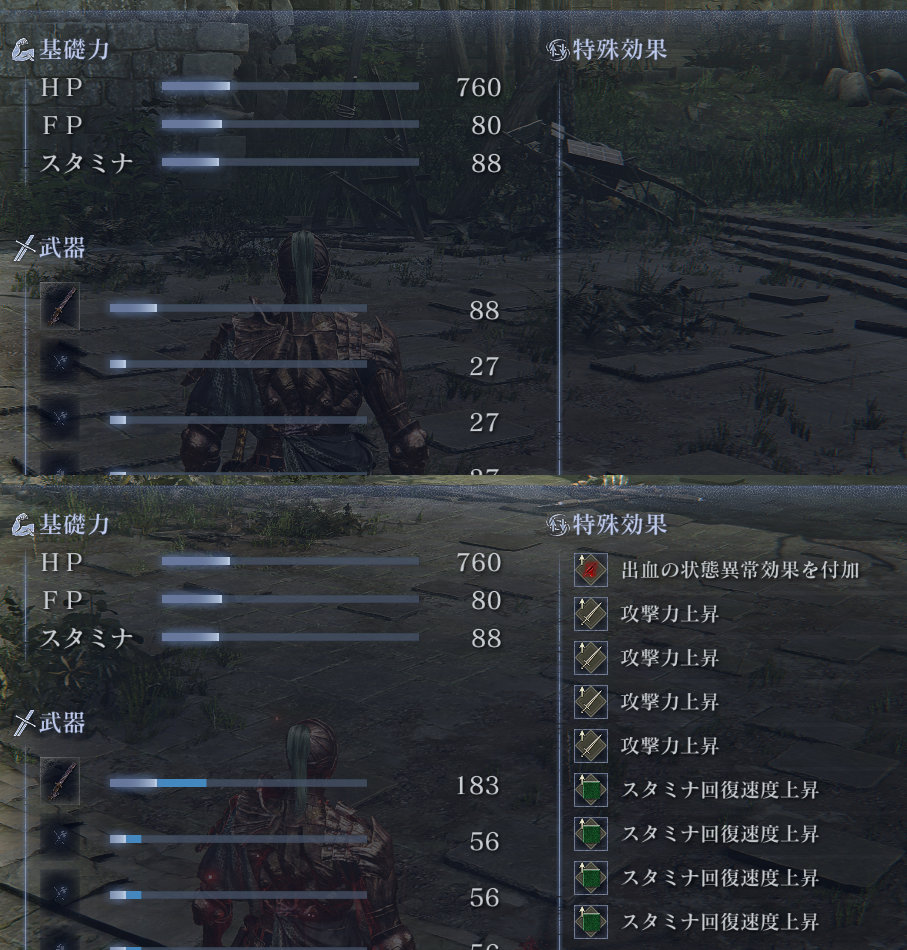This screenshot has width=907, height=950.
Task: Select the weapon thumbnail with attack value 183
Action: (60, 782)
